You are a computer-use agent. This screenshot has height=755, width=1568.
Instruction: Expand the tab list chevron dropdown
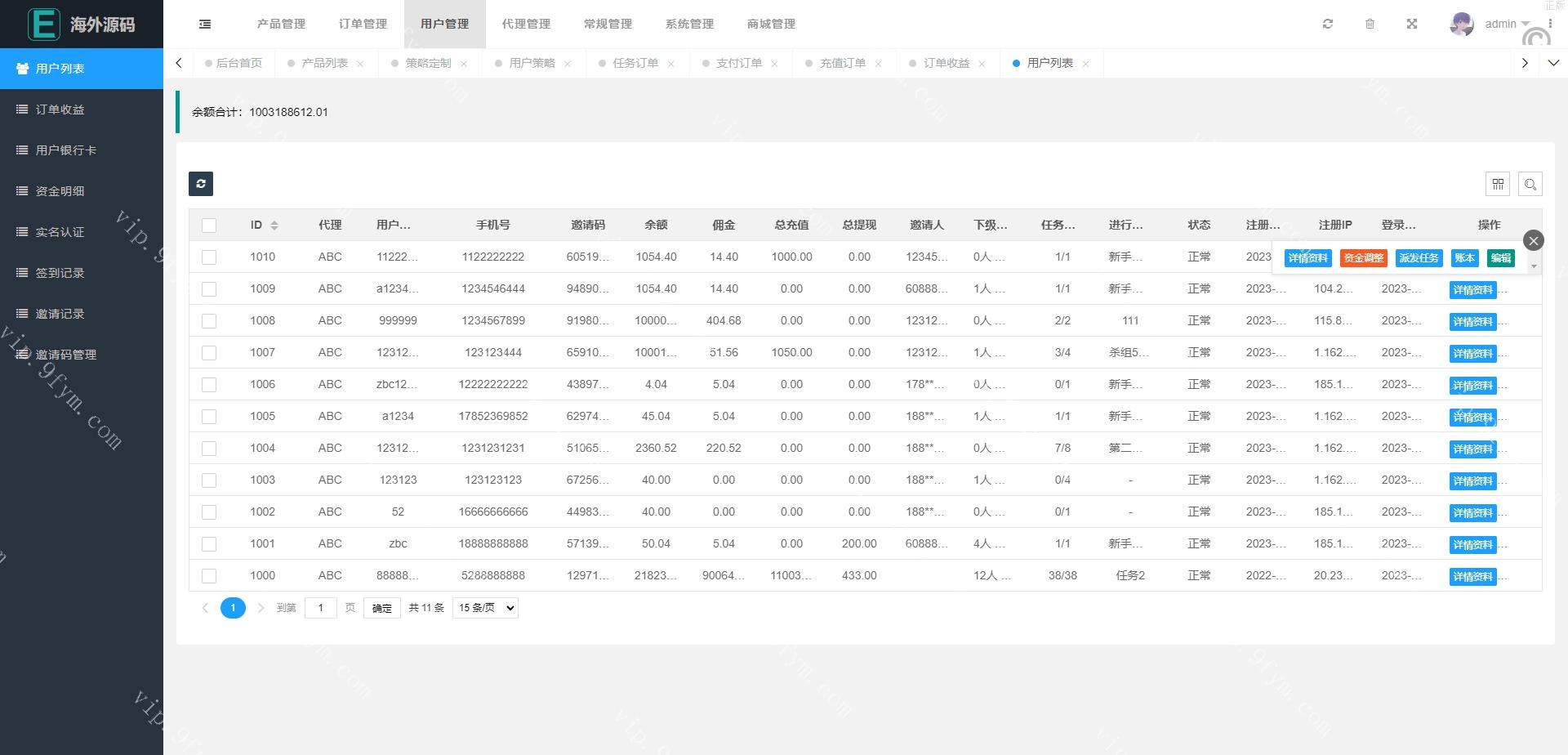click(x=1553, y=63)
